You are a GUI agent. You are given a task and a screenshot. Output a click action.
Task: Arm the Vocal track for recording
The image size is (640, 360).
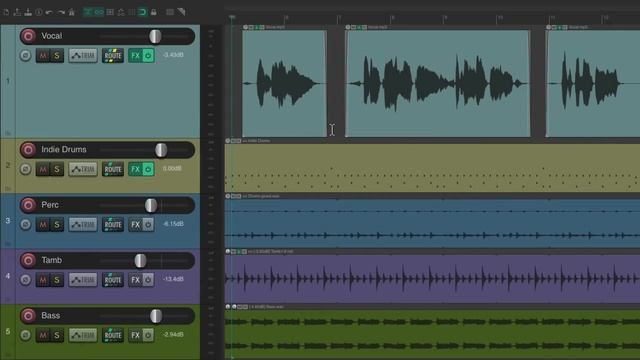click(28, 36)
